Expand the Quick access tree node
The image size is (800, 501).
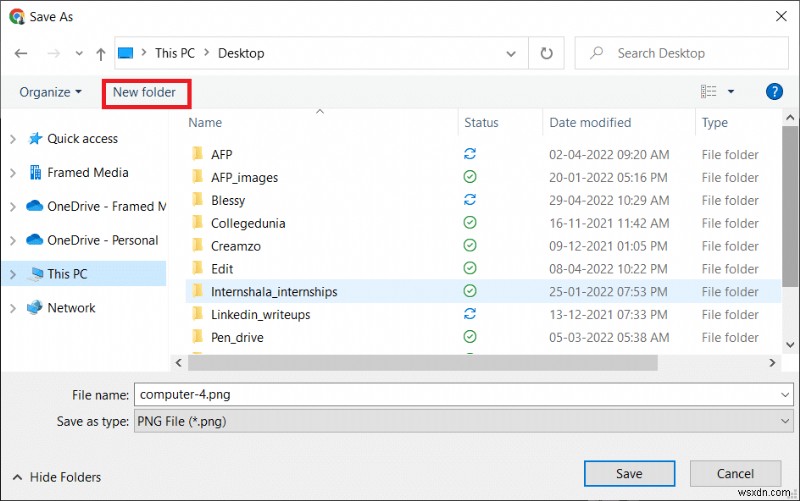[13, 139]
